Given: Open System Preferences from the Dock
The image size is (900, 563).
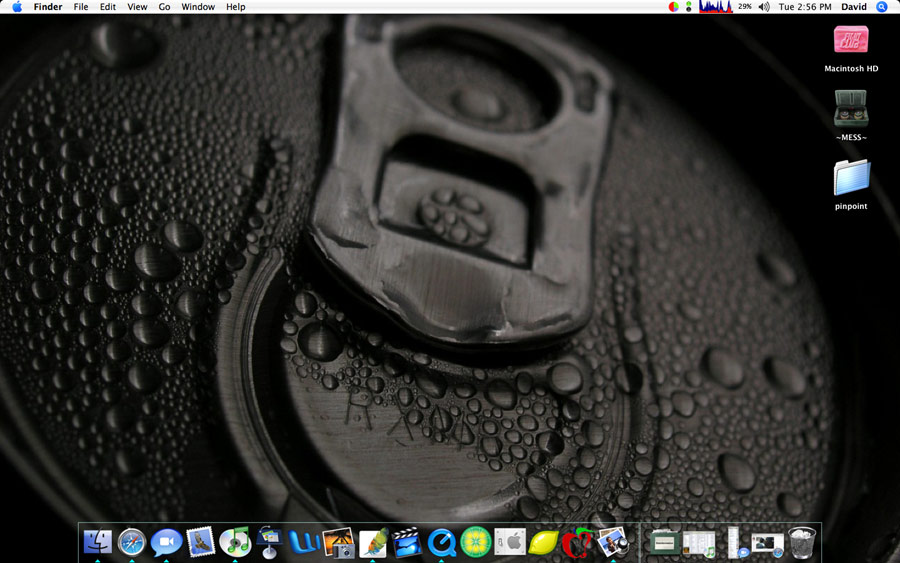Looking at the screenshot, I should click(x=510, y=542).
